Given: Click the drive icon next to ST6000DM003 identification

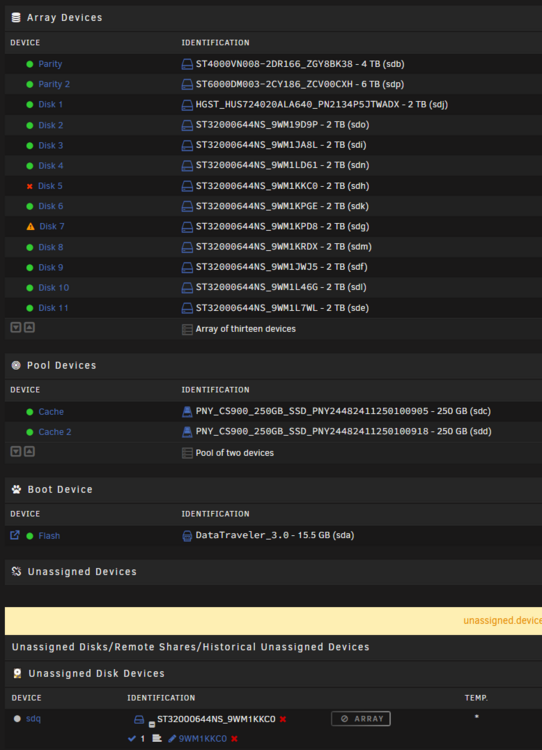Looking at the screenshot, I should click(187, 84).
